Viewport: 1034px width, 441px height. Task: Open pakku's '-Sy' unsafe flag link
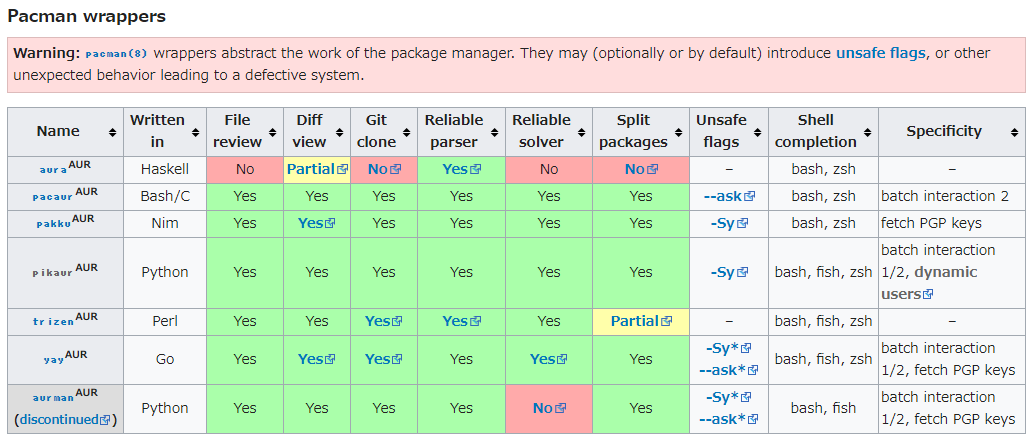(x=729, y=223)
